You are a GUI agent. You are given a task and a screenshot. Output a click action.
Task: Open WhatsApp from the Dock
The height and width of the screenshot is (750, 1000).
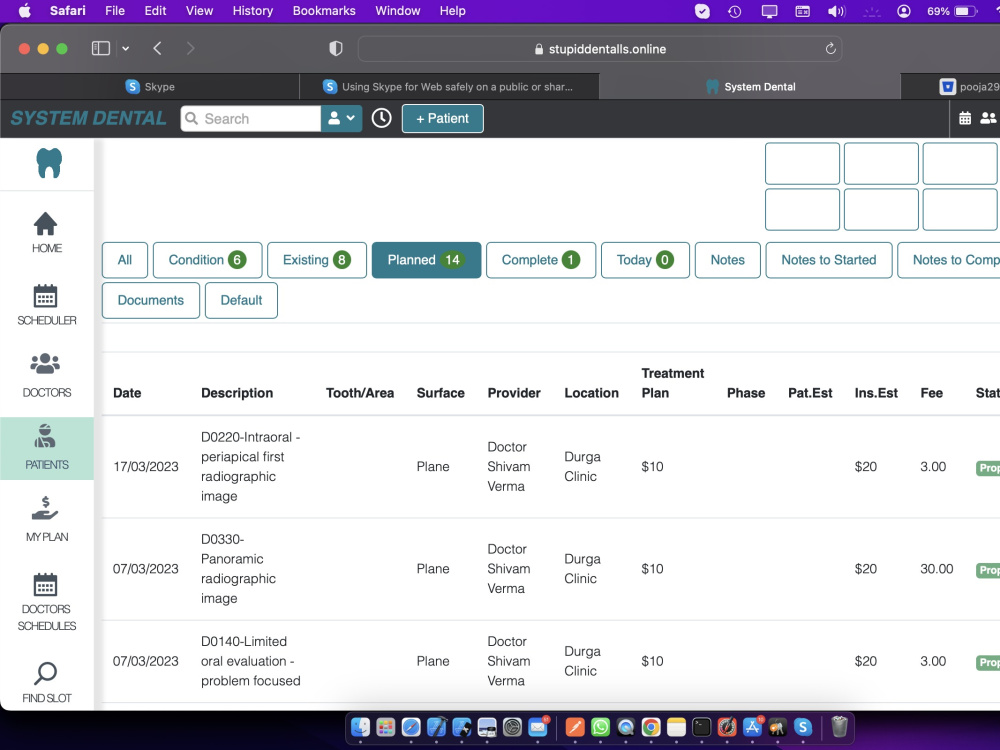click(x=600, y=727)
